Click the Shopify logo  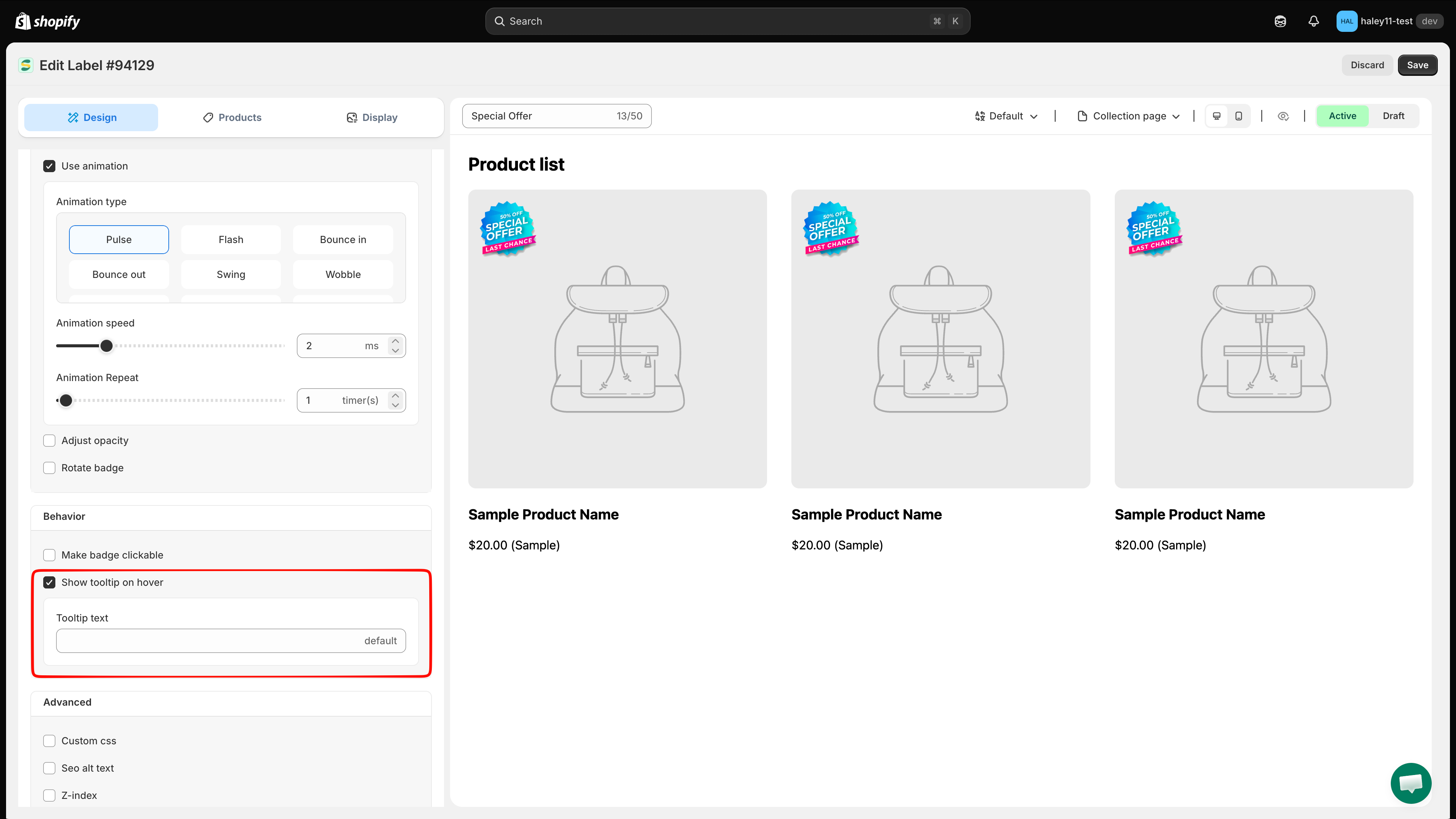[x=47, y=21]
